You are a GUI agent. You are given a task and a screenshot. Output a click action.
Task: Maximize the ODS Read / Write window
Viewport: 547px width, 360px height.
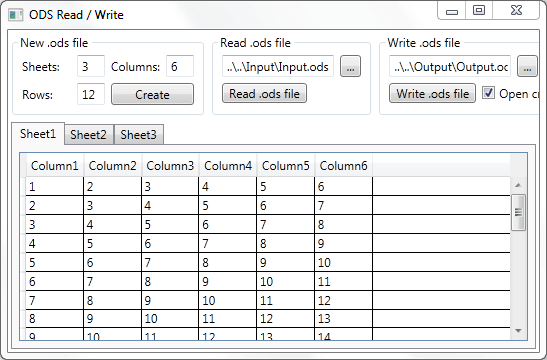[x=479, y=11]
